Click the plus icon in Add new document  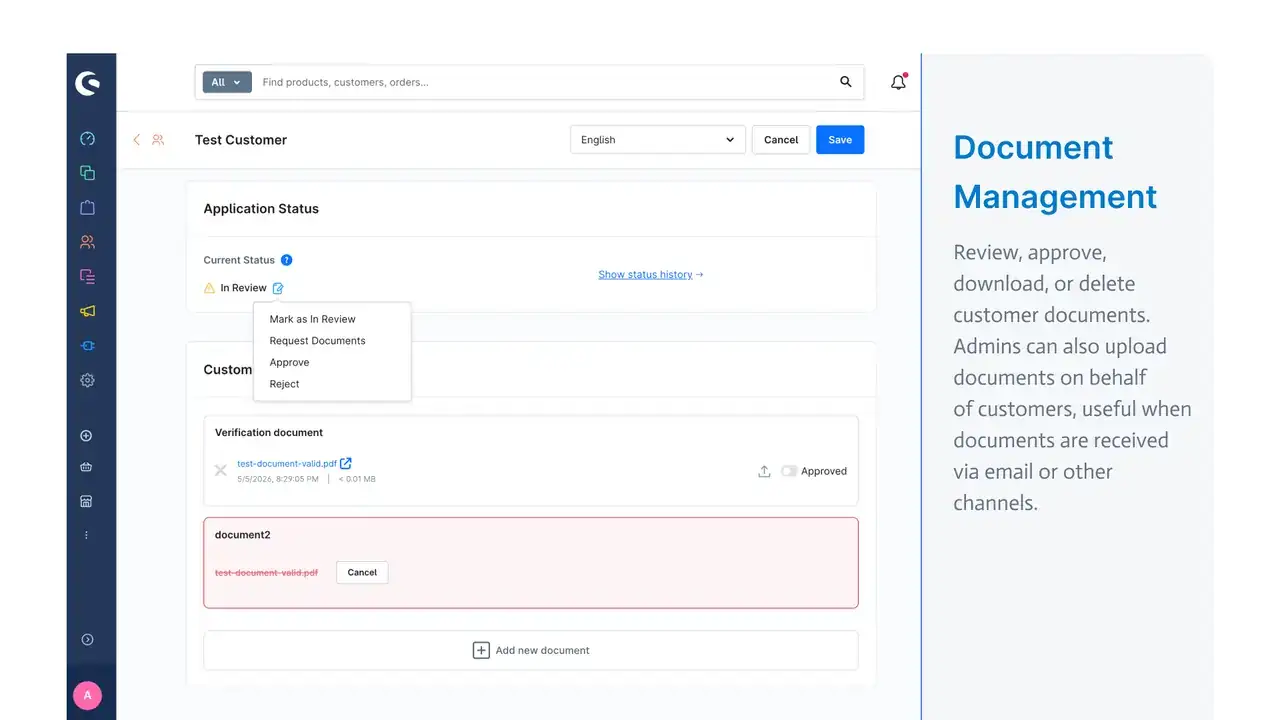(x=481, y=650)
